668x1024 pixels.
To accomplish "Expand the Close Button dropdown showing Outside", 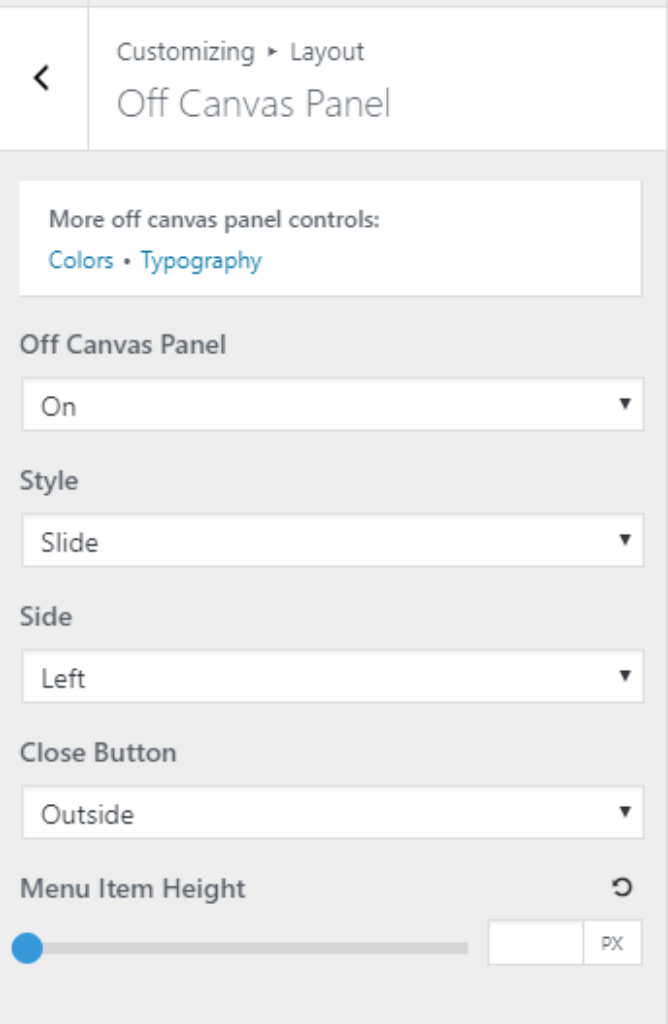I will point(333,812).
